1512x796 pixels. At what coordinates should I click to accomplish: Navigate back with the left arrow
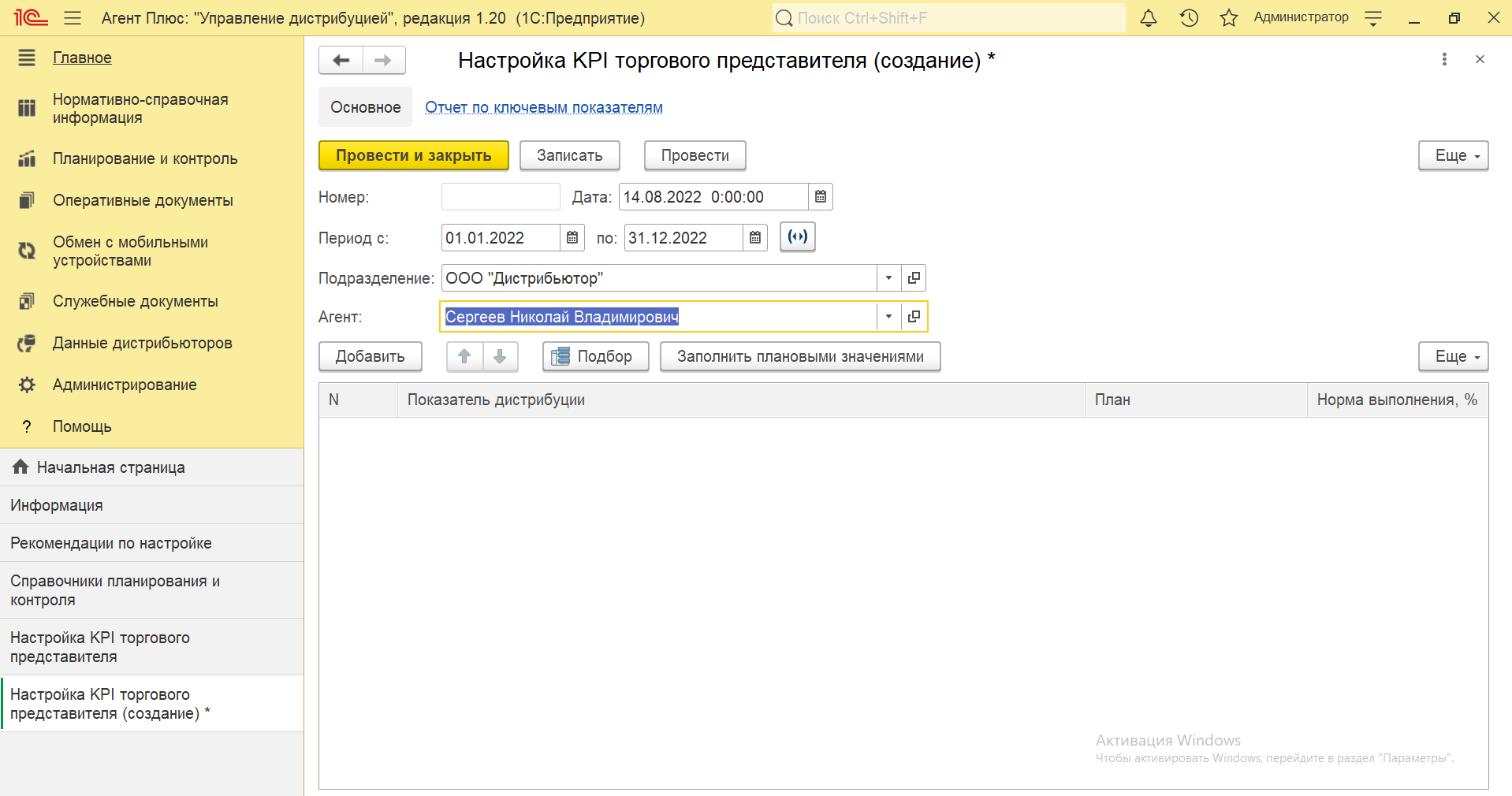(341, 60)
